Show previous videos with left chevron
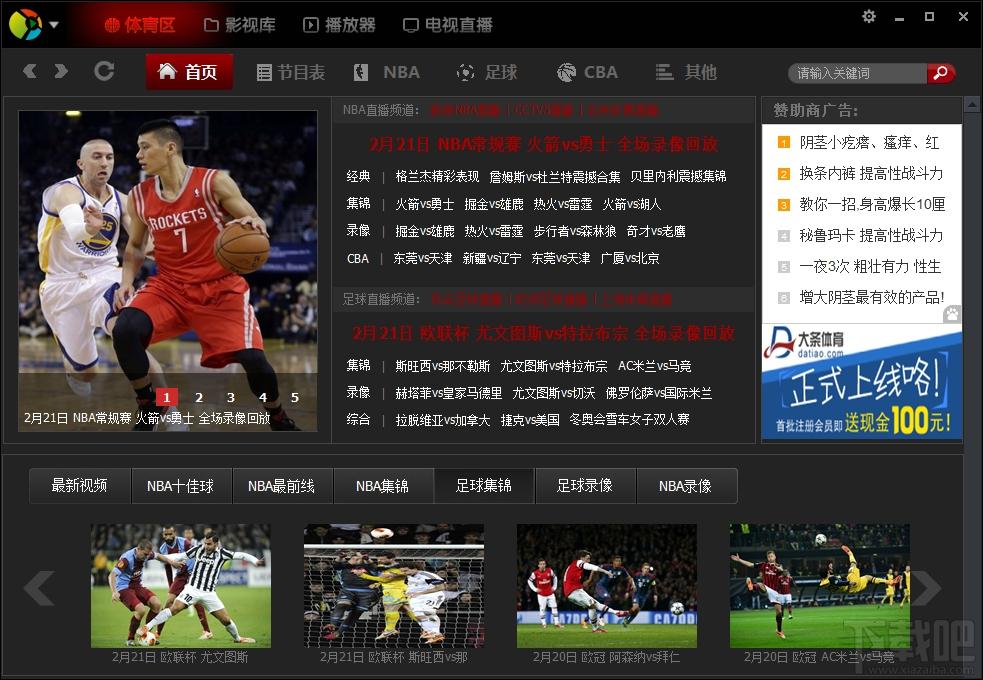 [x=39, y=588]
